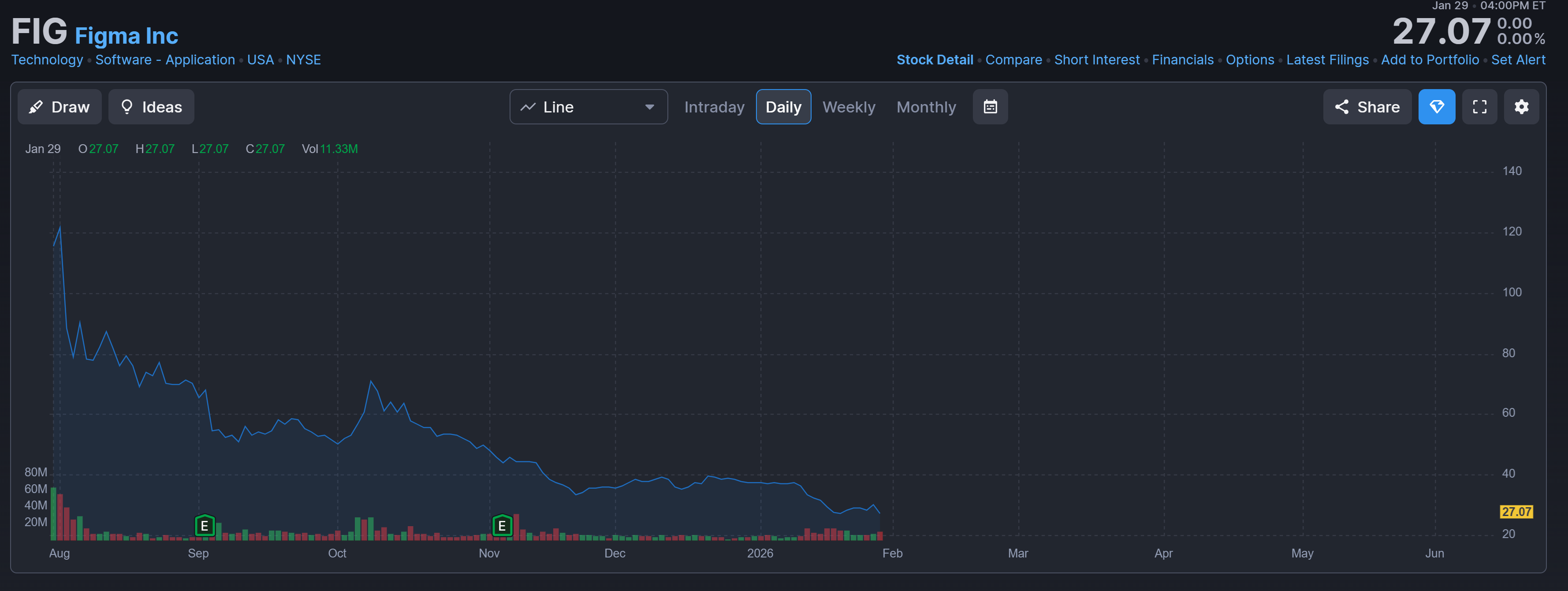Open the date range calendar icon

[990, 107]
